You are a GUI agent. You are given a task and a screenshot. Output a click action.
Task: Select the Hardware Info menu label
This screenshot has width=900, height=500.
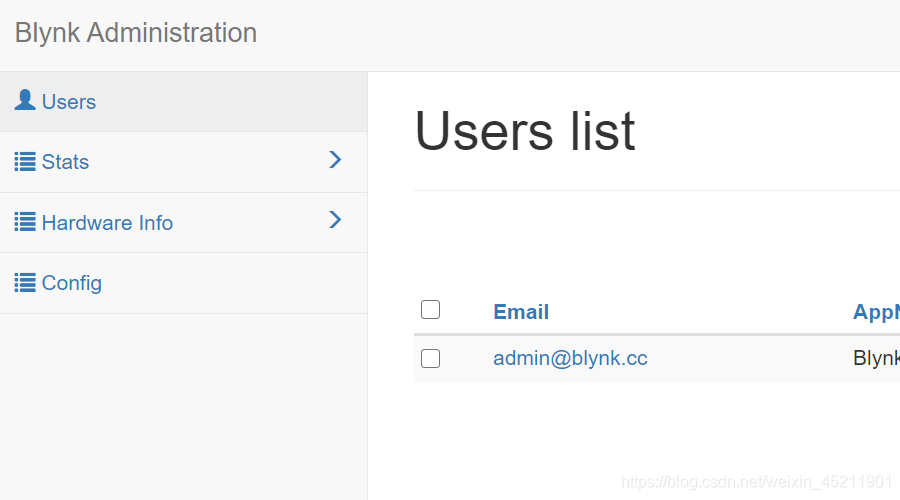(107, 223)
